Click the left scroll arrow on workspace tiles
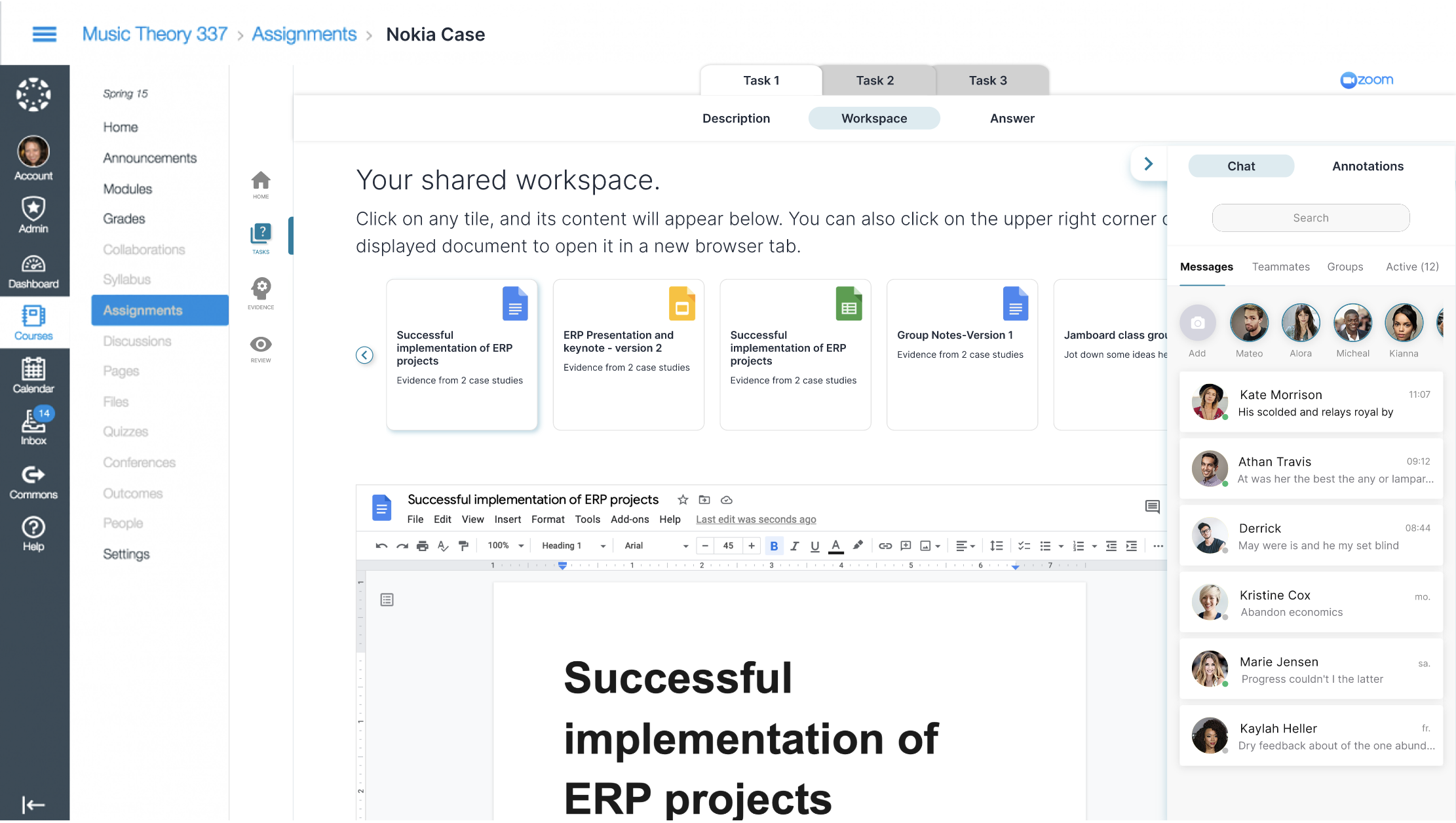Image resolution: width=1456 pixels, height=823 pixels. pos(365,355)
